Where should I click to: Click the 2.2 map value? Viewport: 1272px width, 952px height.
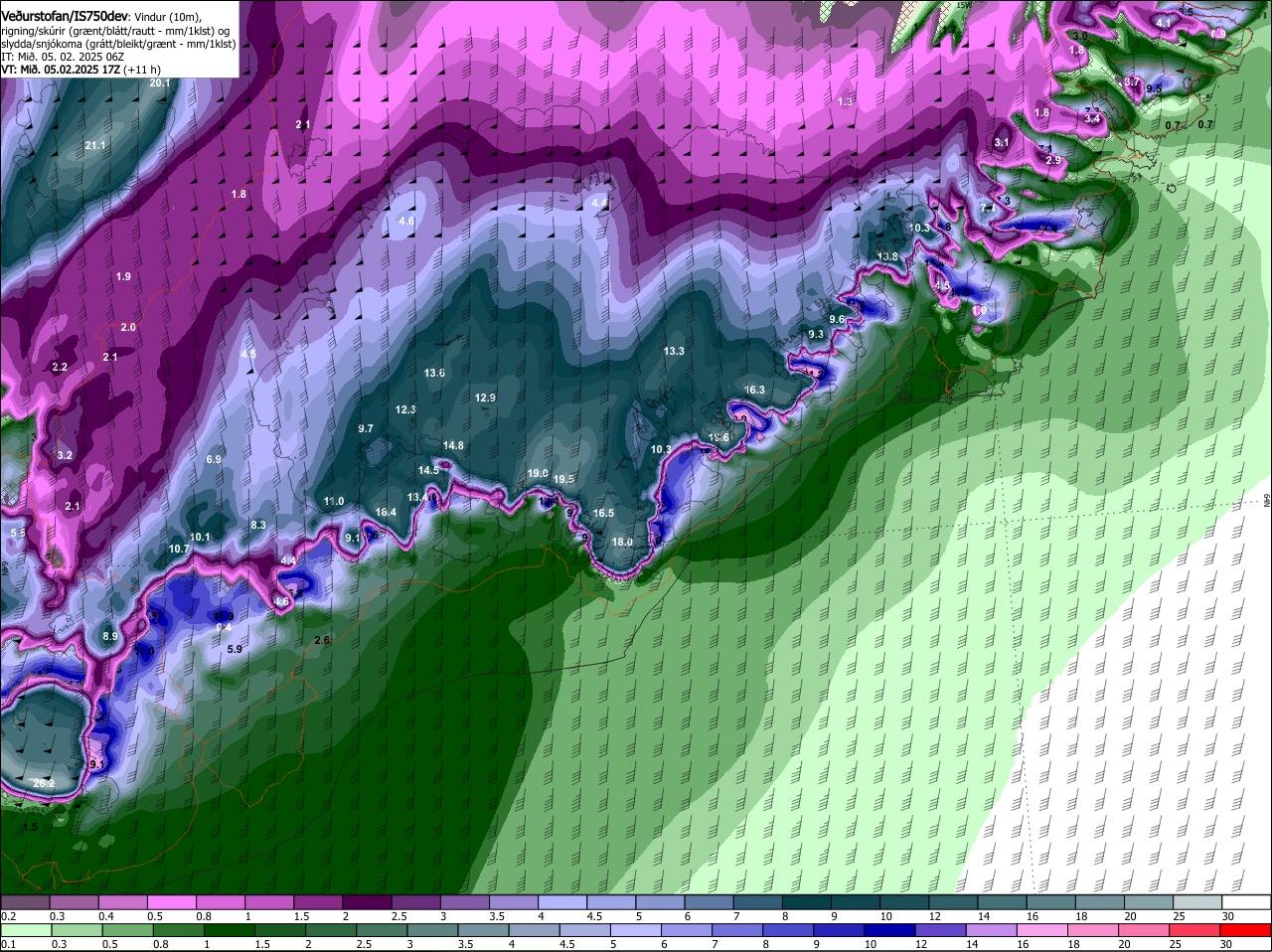60,367
